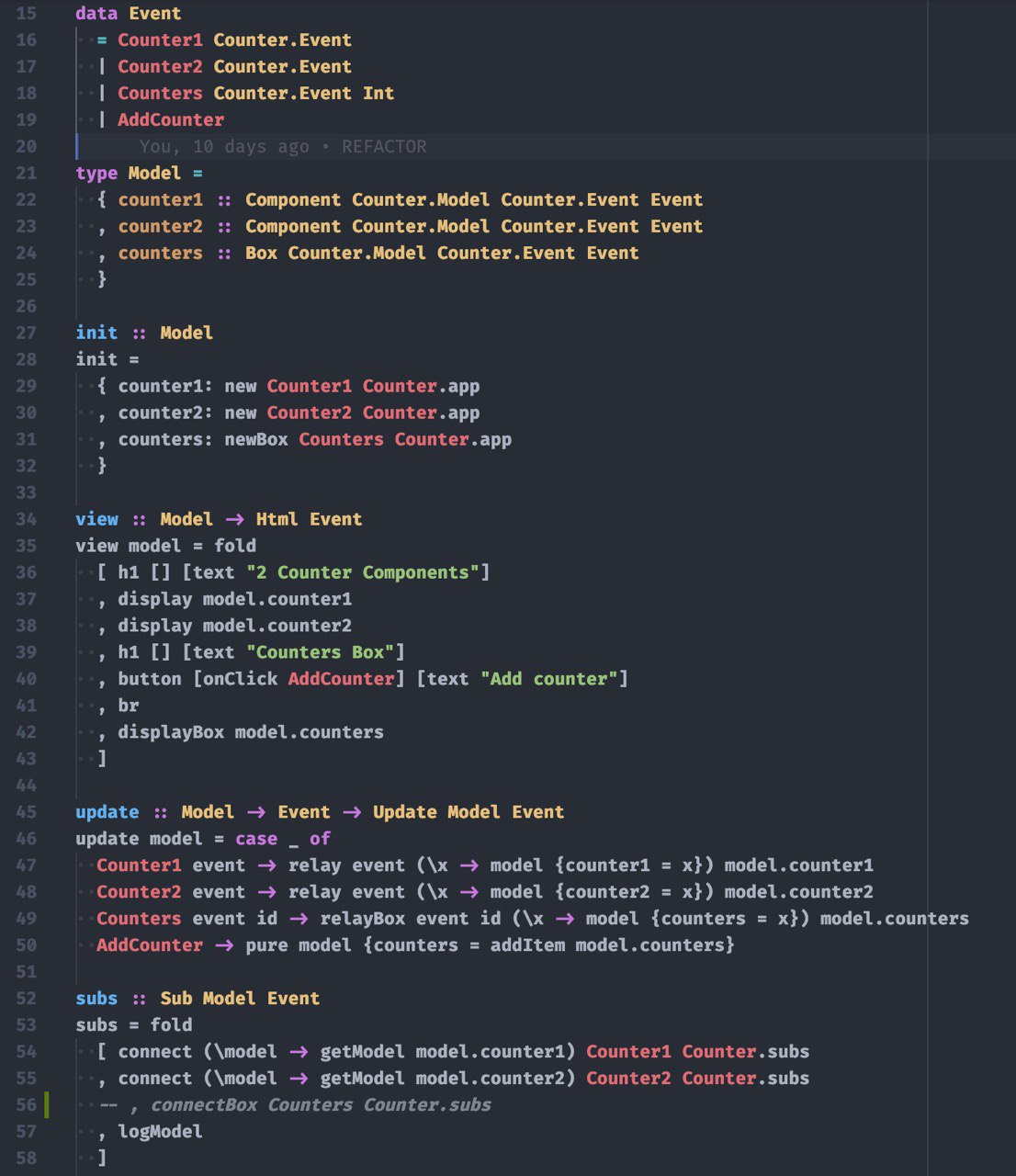The image size is (1016, 1176).
Task: Click line number 52 in the gutter
Action: click(27, 1000)
